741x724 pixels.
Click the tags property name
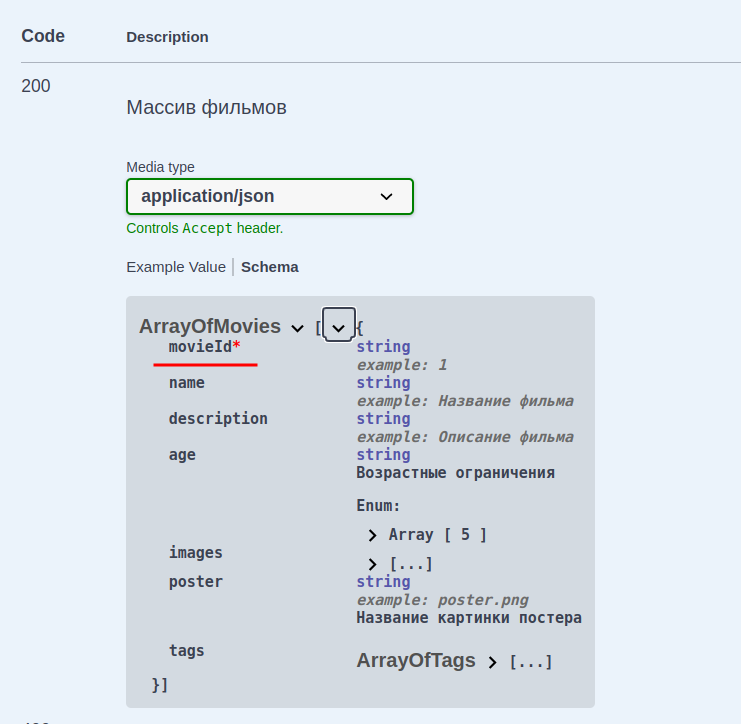pyautogui.click(x=186, y=651)
